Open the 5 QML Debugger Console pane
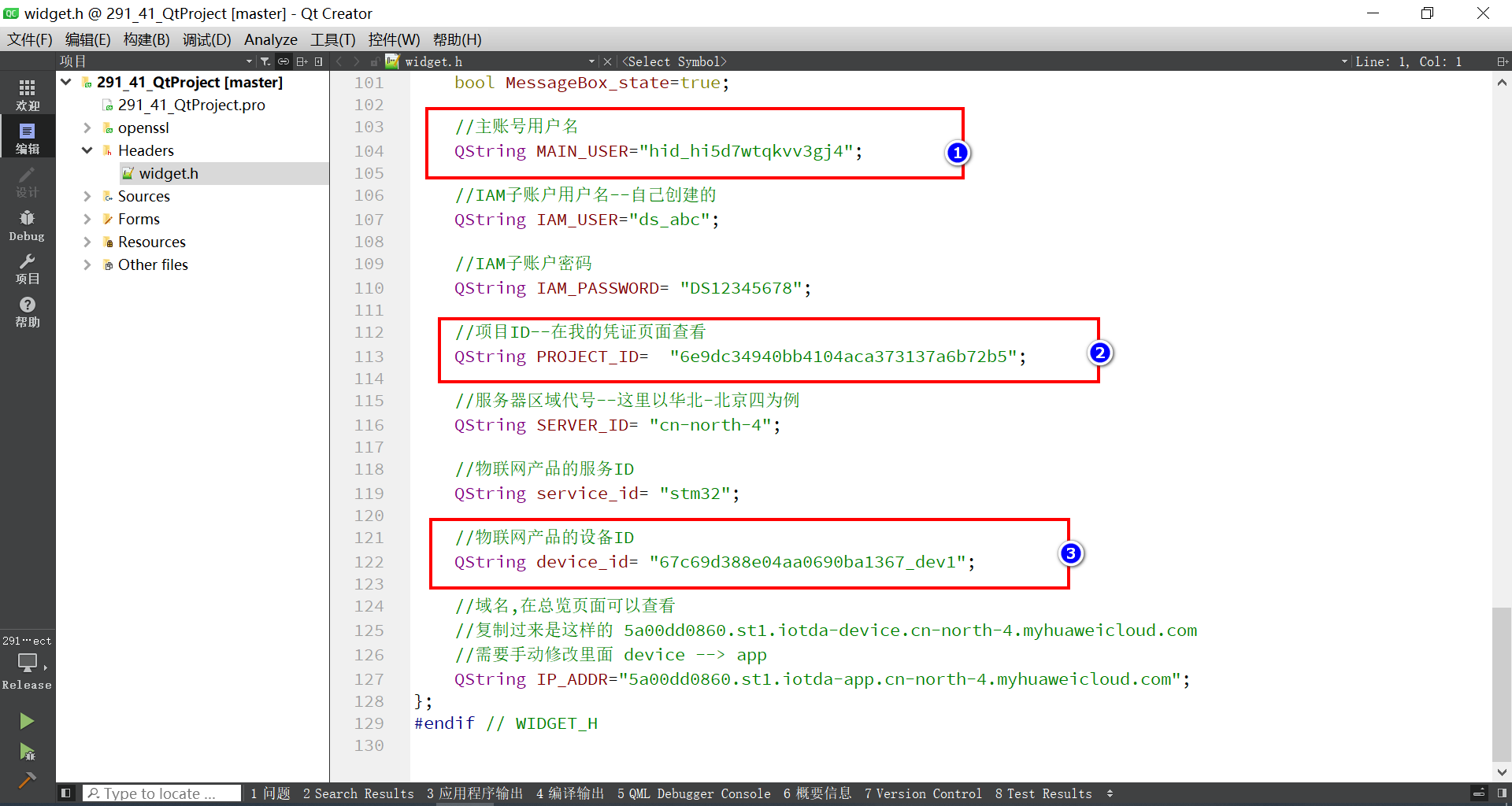1512x806 pixels. tap(694, 793)
